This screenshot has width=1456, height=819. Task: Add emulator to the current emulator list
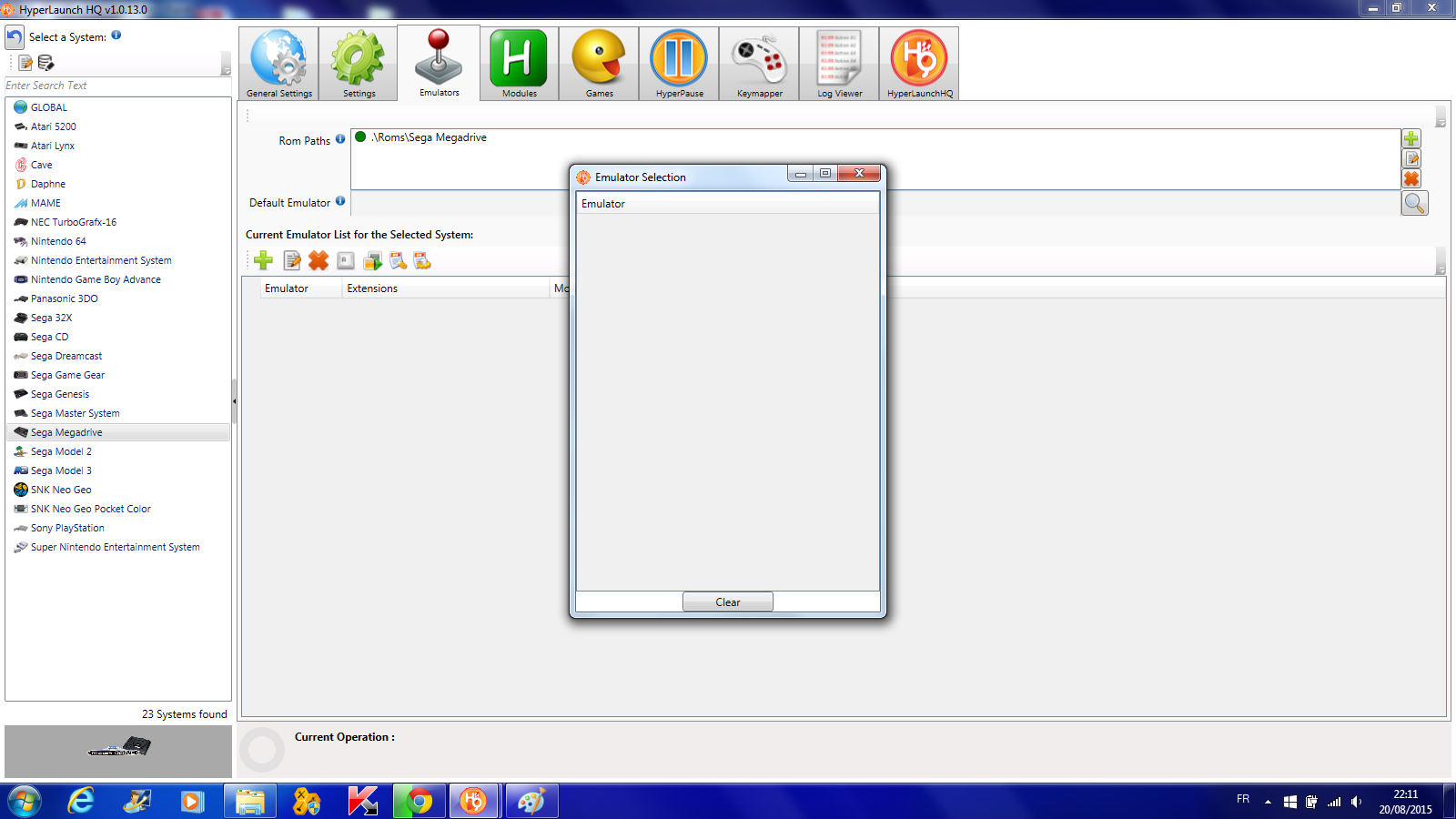coord(263,261)
